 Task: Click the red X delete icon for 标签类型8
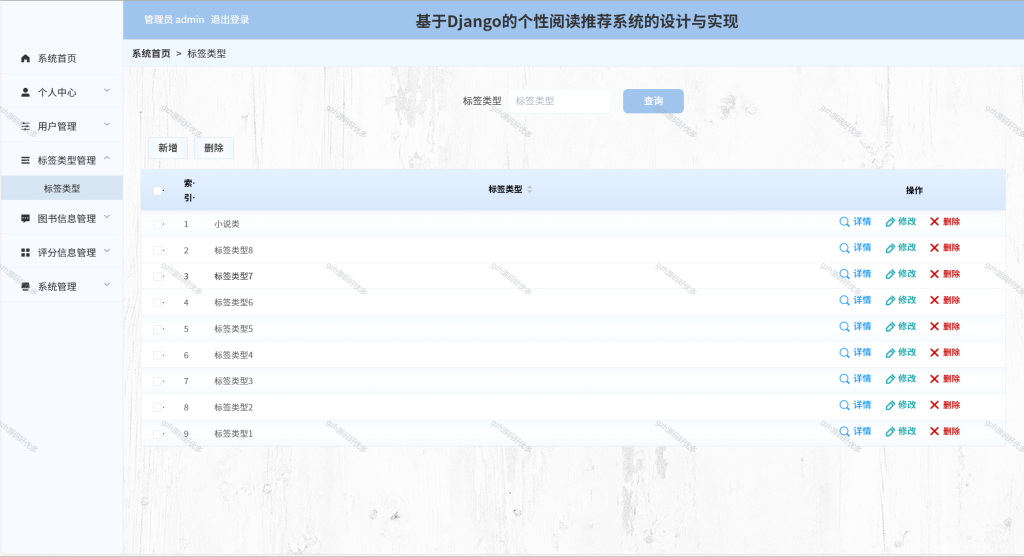point(935,248)
